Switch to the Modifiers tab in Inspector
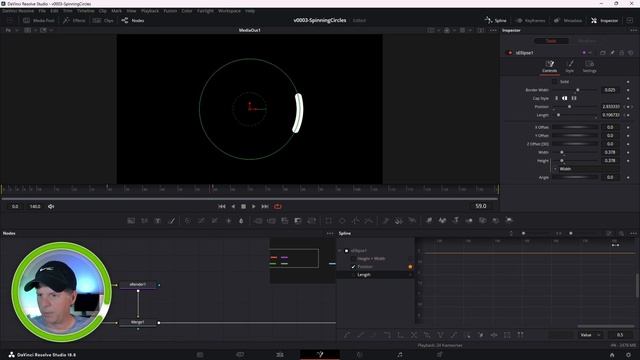The width and height of the screenshot is (640, 360). (587, 41)
